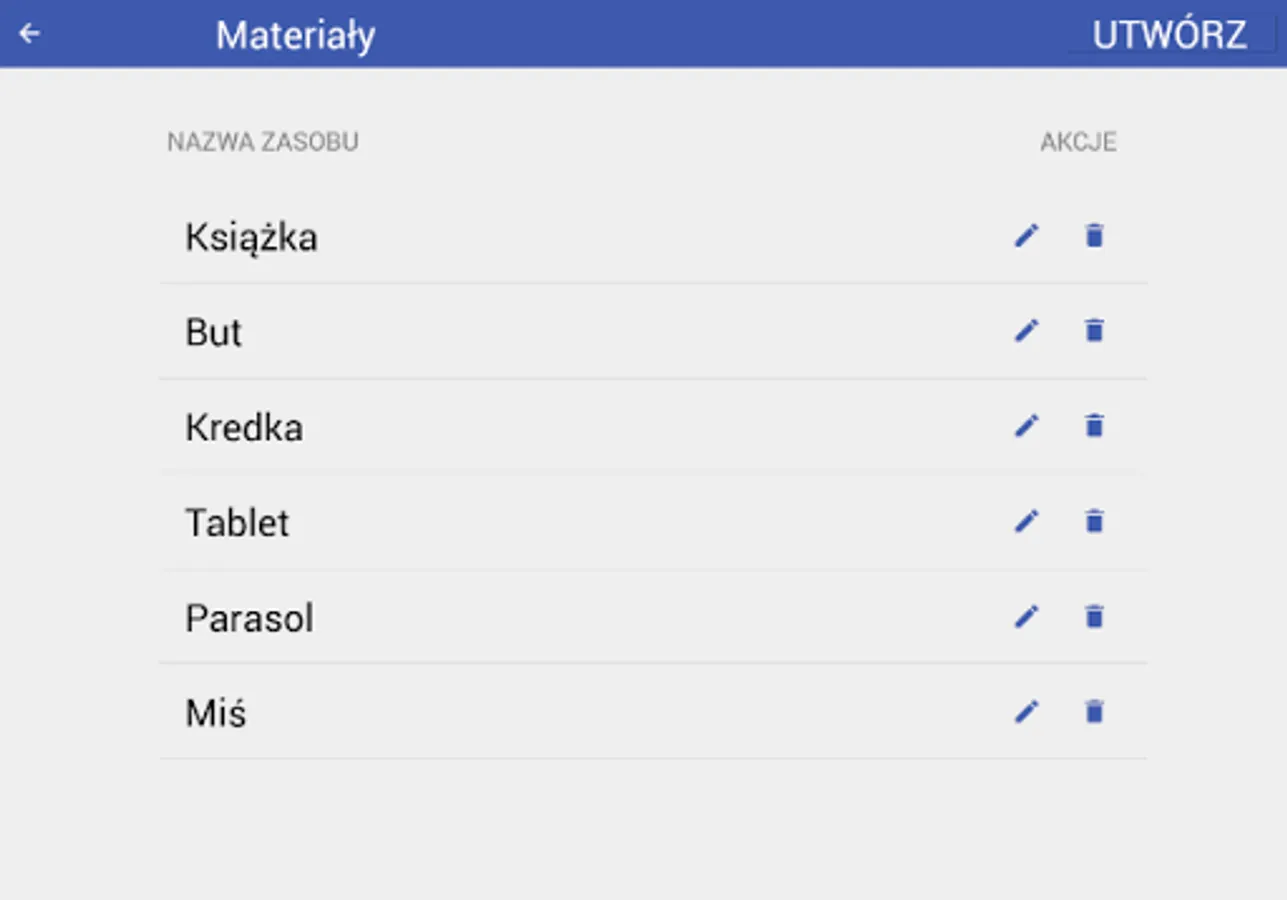Click pencil icon next to Parasol
Image resolution: width=1287 pixels, height=900 pixels.
pos(1026,617)
